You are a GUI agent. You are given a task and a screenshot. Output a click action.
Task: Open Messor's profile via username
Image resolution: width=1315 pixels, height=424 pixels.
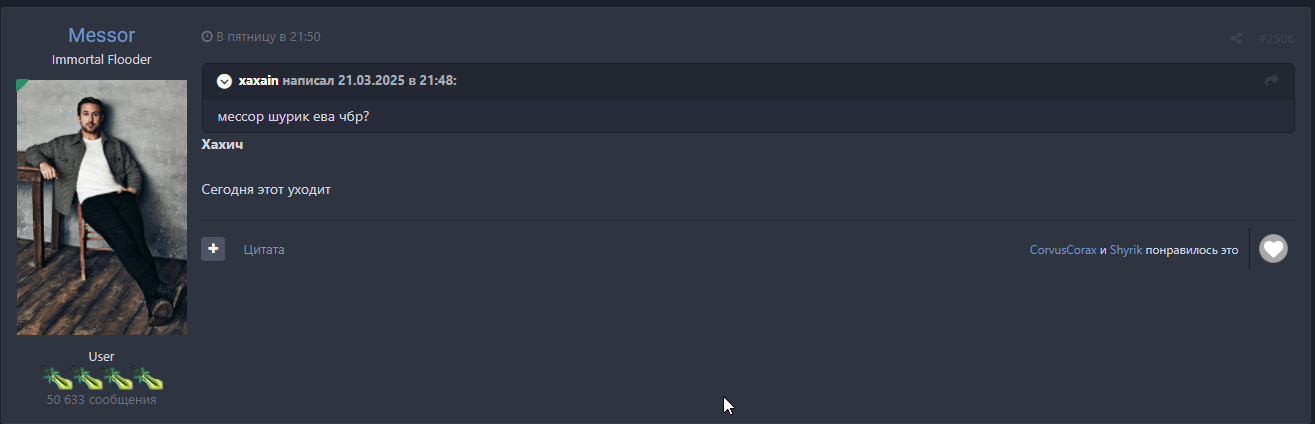pos(101,36)
